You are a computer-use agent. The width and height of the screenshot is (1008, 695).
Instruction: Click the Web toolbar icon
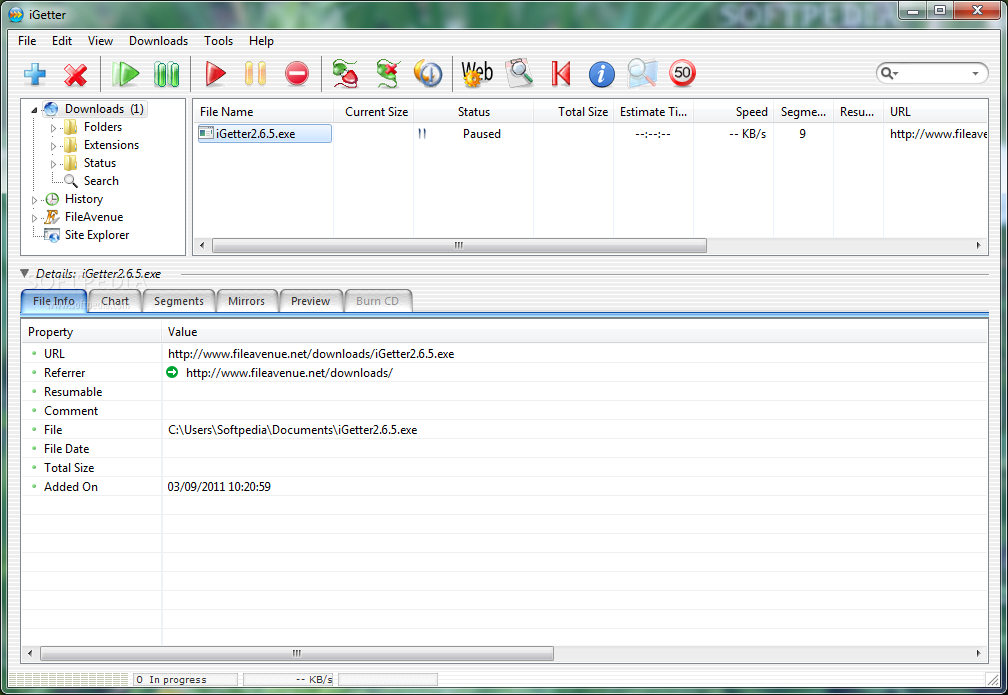pyautogui.click(x=477, y=73)
